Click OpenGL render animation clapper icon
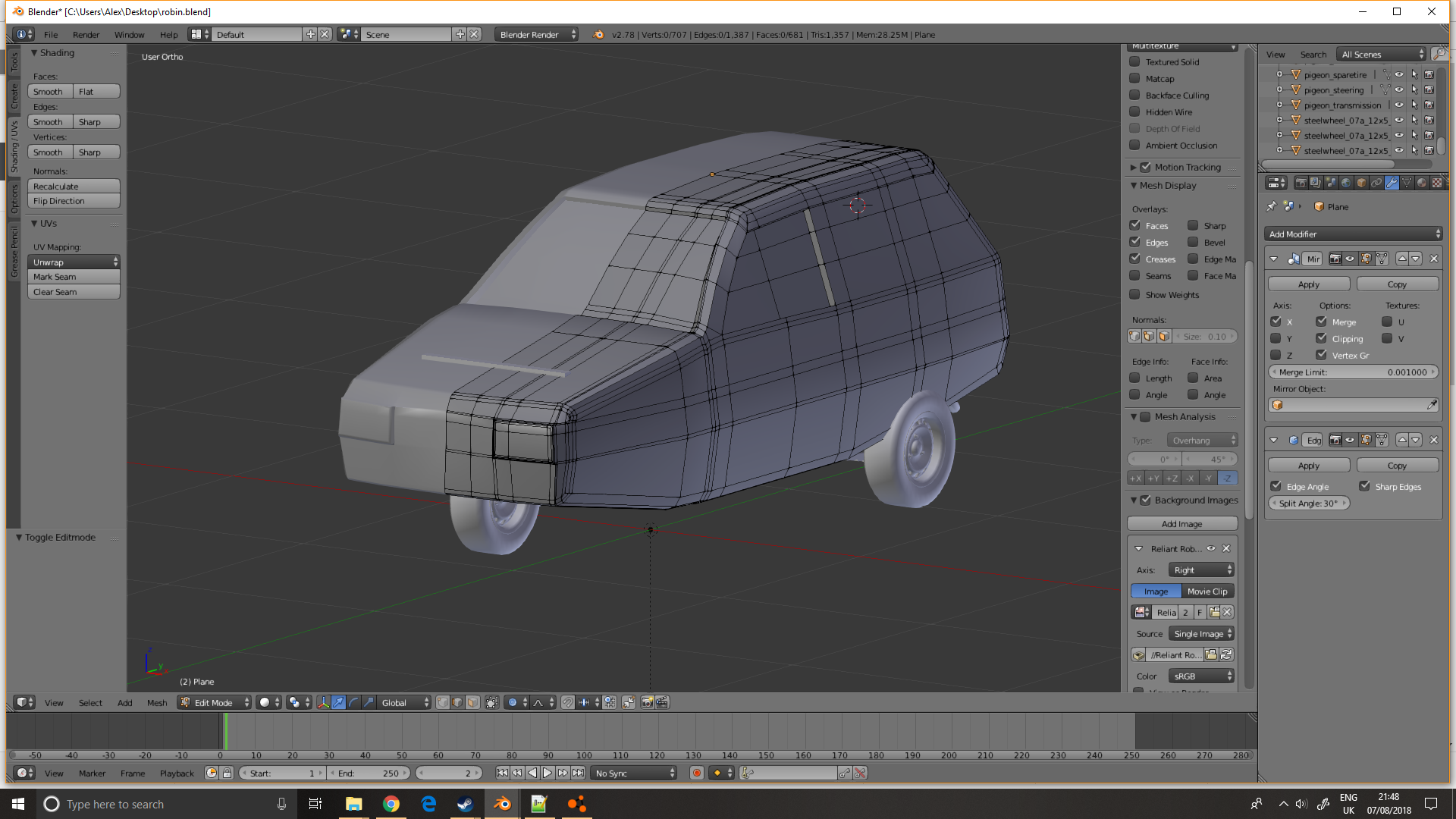Image resolution: width=1456 pixels, height=819 pixels. pyautogui.click(x=662, y=702)
